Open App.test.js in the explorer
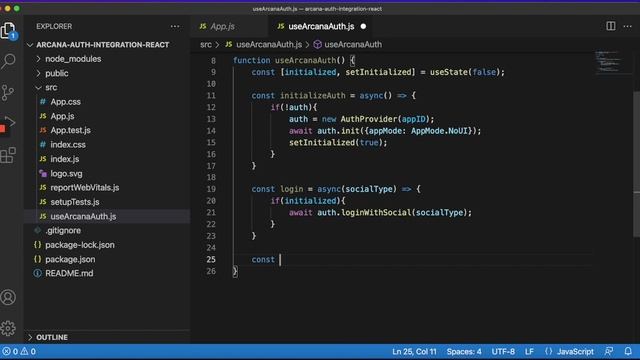640x360 pixels. coord(70,130)
